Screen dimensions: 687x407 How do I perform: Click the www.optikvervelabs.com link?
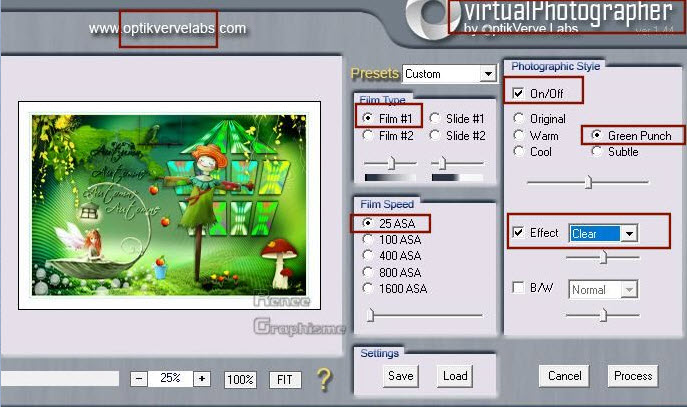tap(167, 28)
